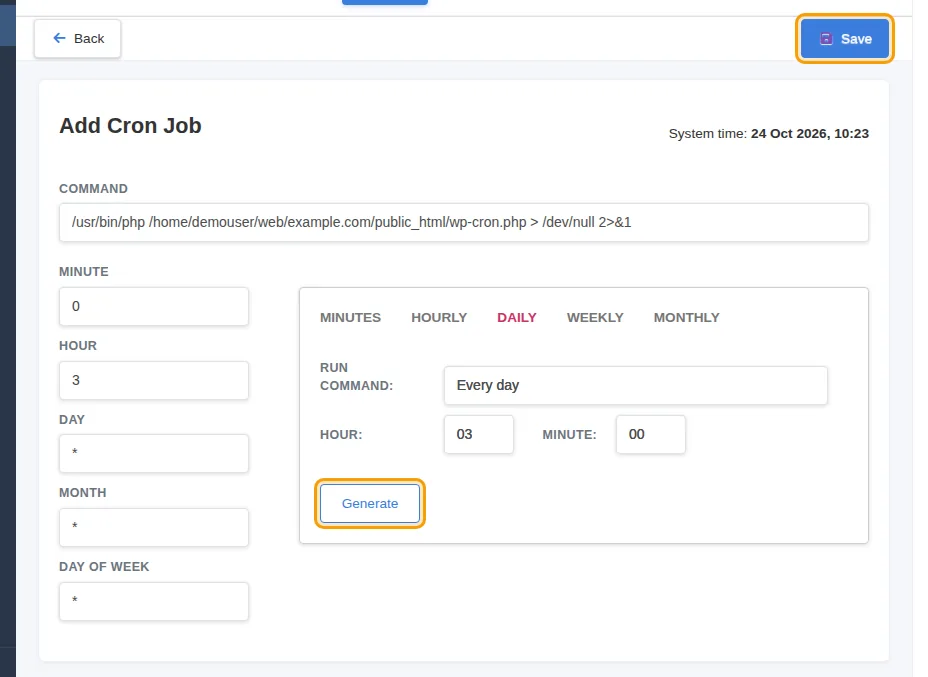
Task: Open the MONTHLY tab
Action: click(687, 318)
